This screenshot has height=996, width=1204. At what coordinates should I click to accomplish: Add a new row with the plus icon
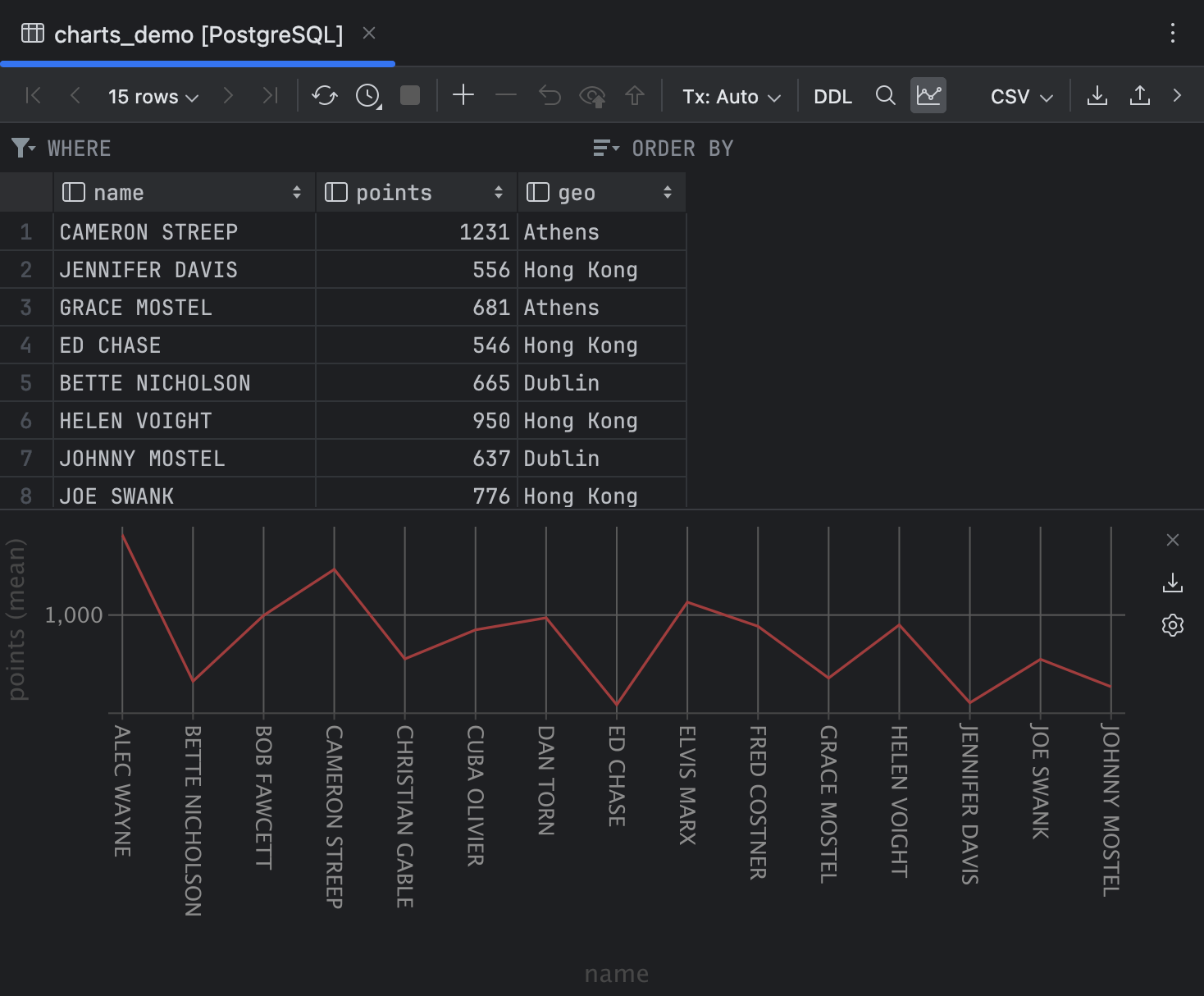pos(463,96)
